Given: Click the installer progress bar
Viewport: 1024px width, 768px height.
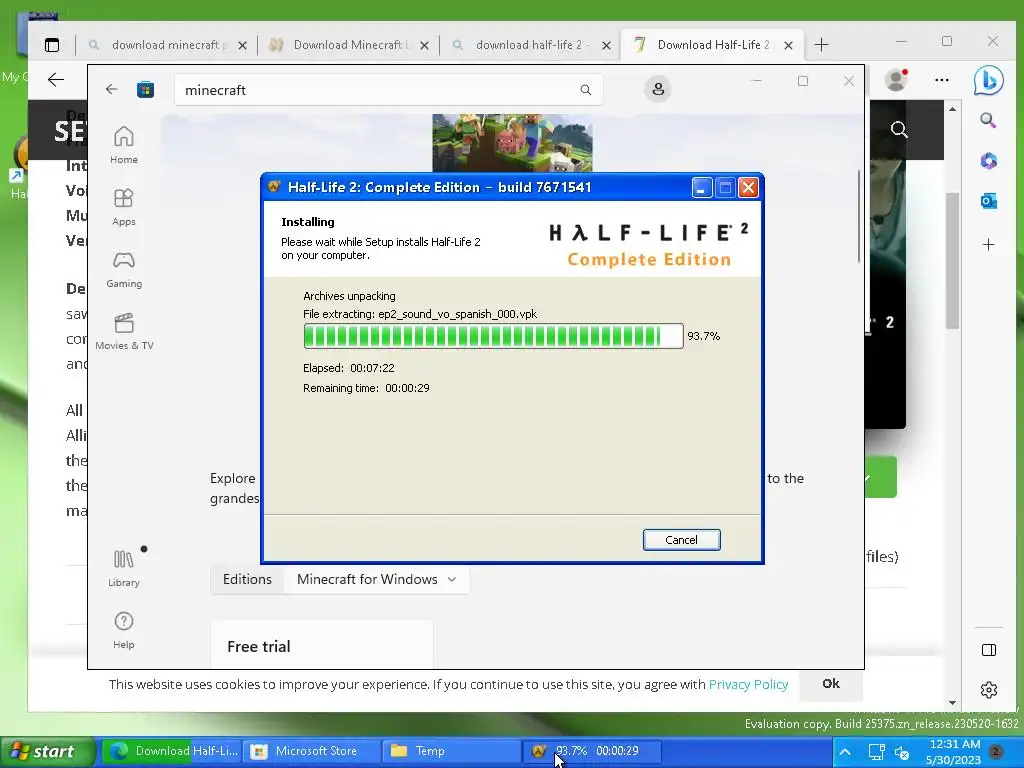Looking at the screenshot, I should (x=493, y=336).
